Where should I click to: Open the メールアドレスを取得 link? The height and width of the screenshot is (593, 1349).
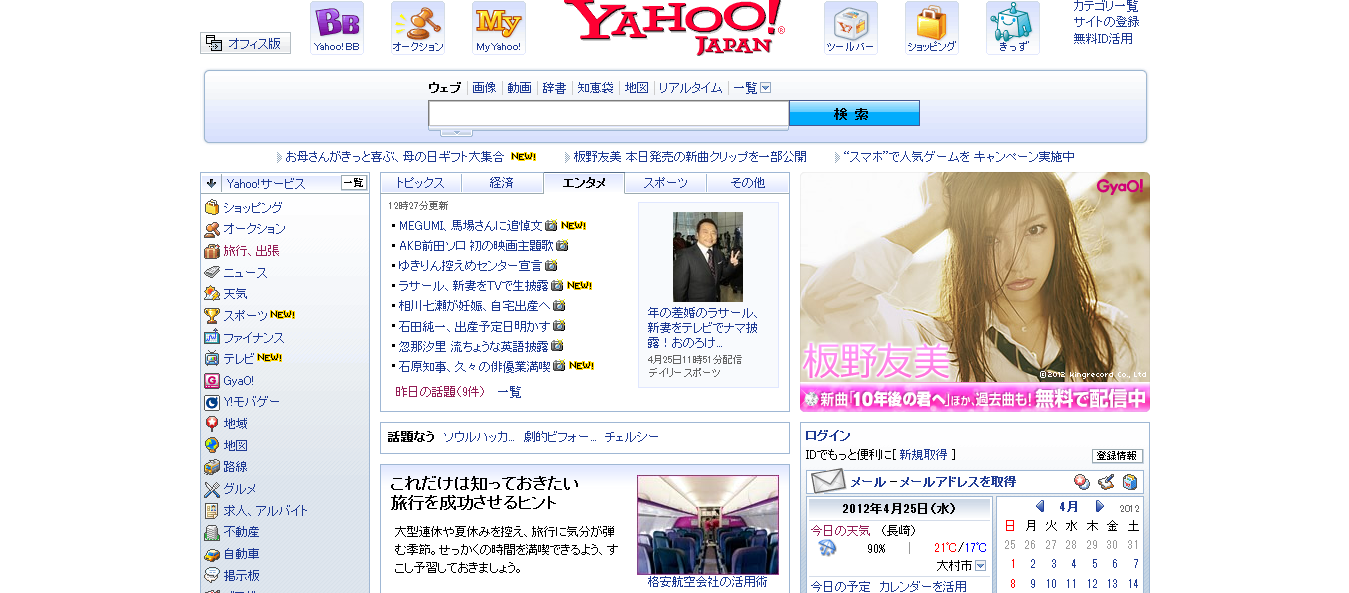click(x=933, y=482)
